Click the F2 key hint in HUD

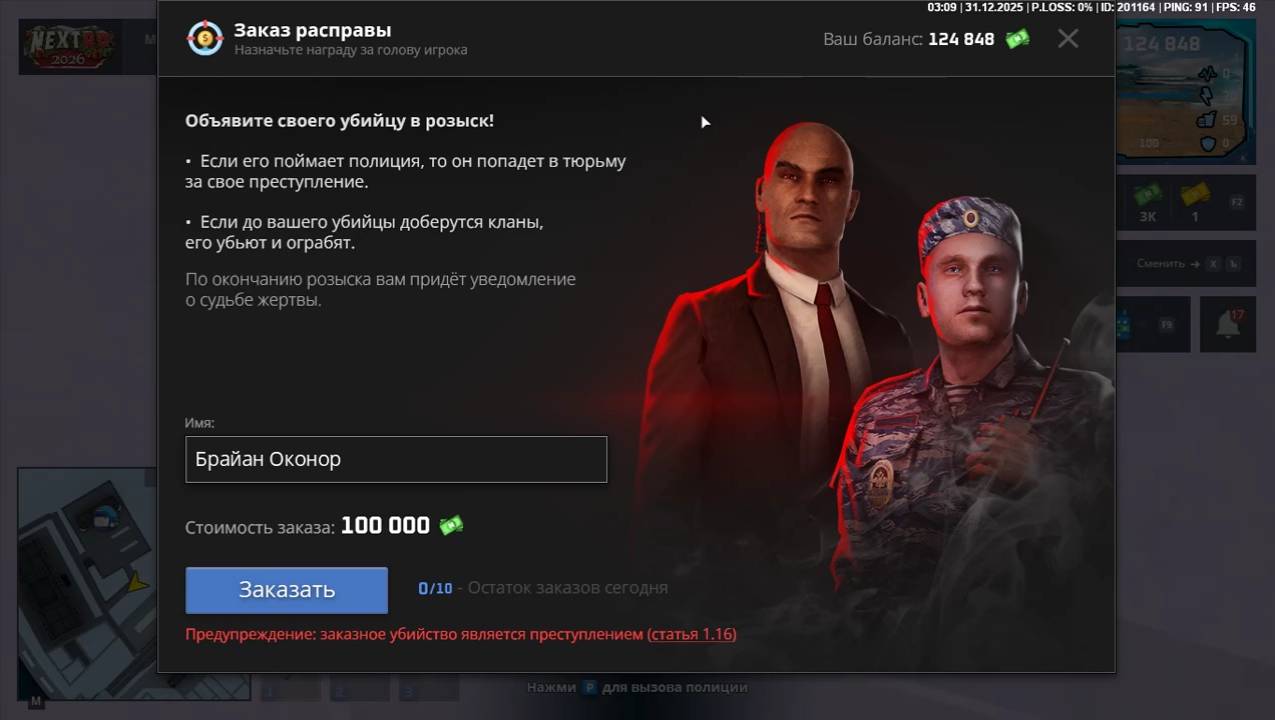click(x=1236, y=202)
